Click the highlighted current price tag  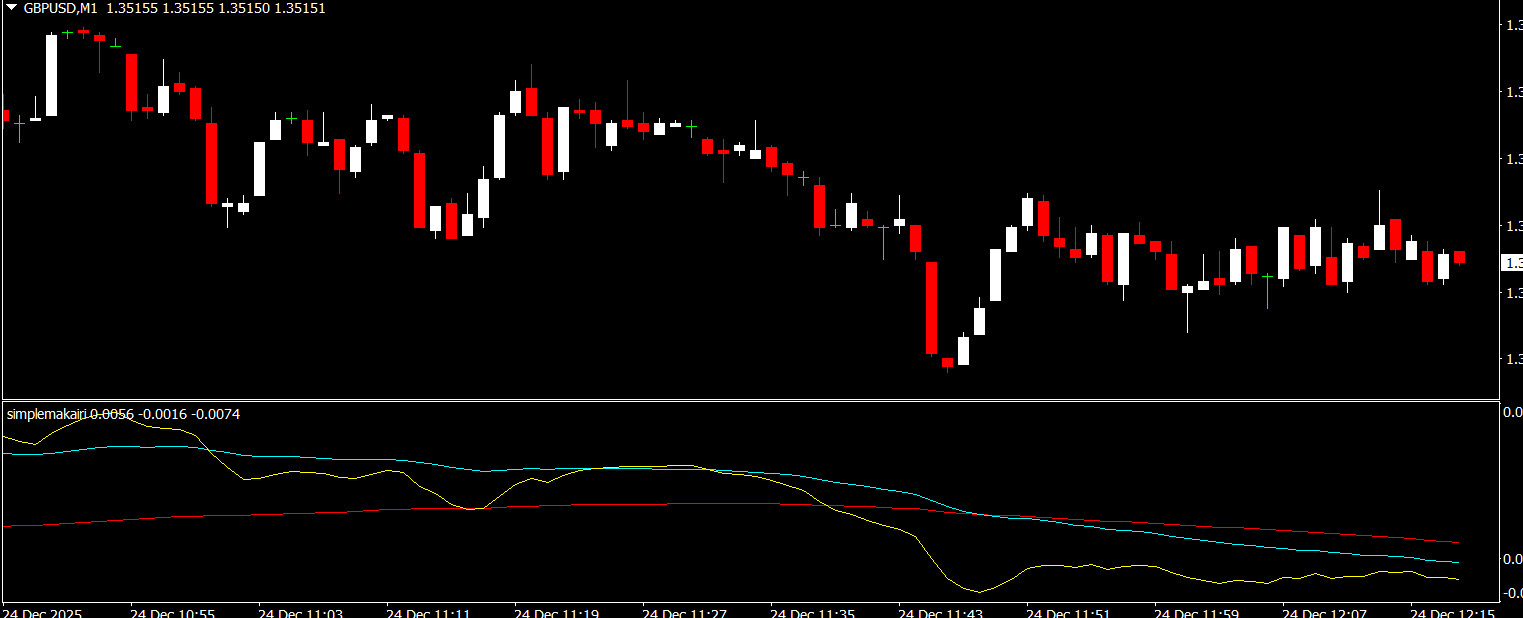tap(1511, 263)
